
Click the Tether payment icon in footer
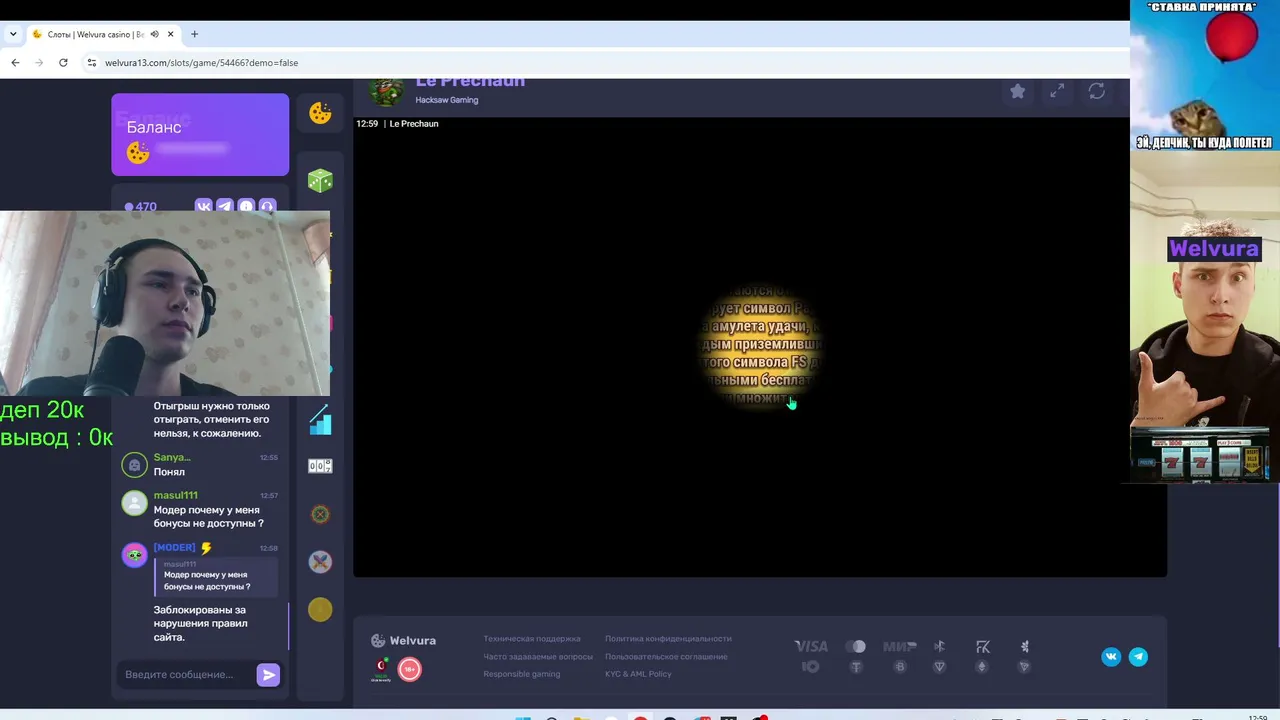(x=856, y=667)
